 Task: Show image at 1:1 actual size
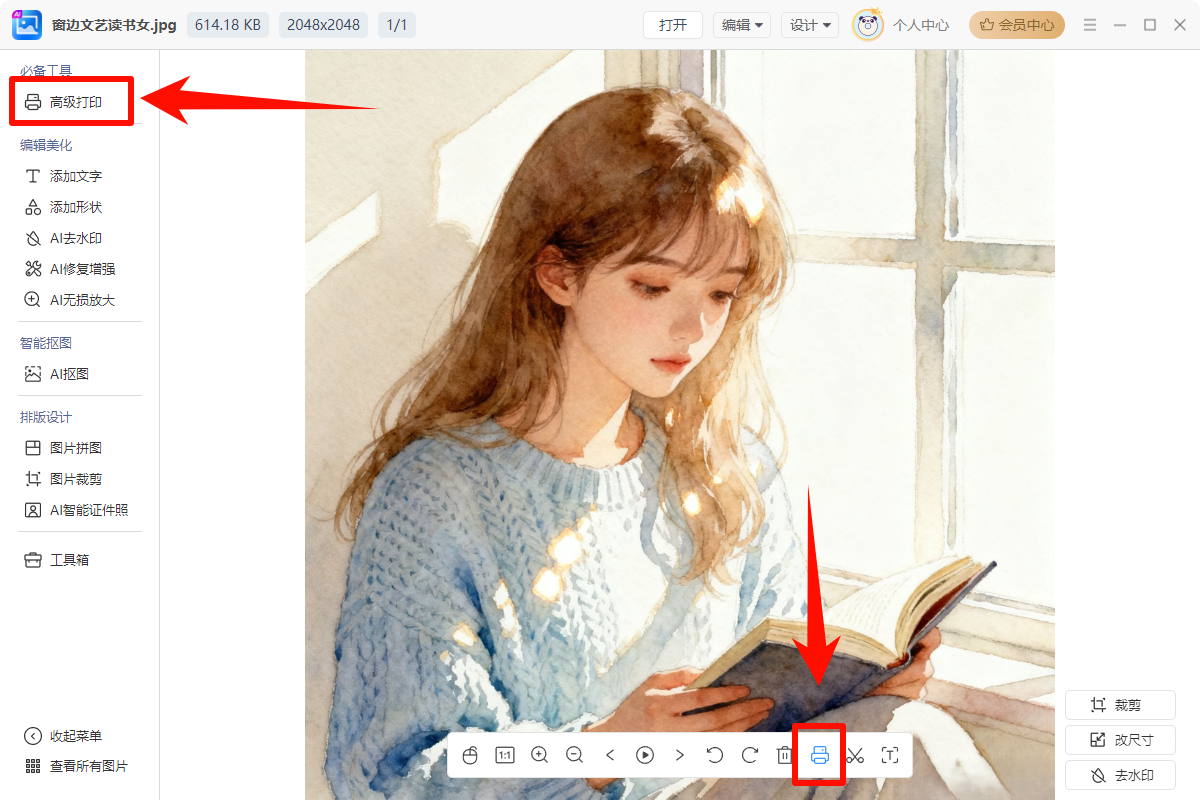pos(505,755)
